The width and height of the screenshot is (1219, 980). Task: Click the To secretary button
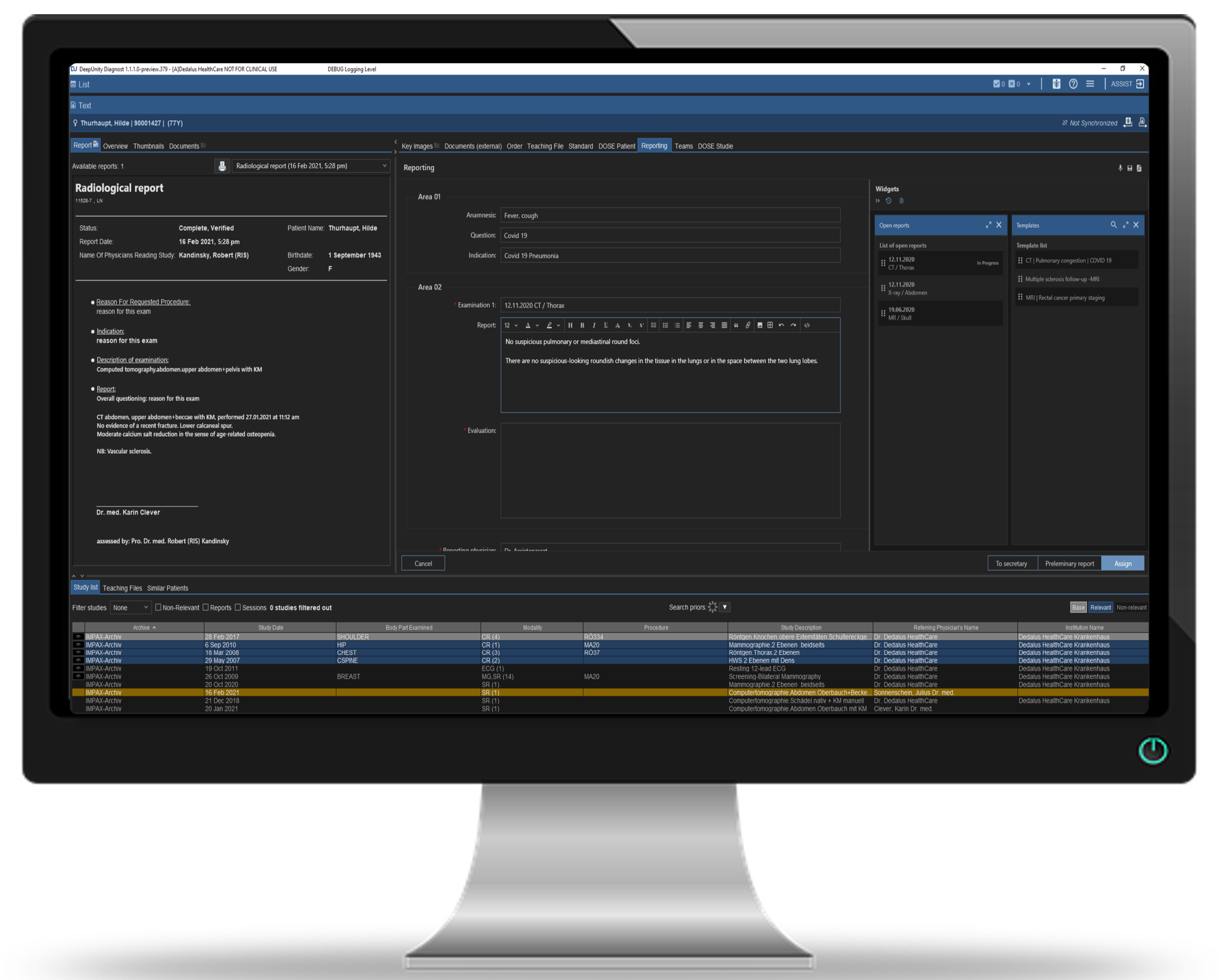click(1011, 563)
